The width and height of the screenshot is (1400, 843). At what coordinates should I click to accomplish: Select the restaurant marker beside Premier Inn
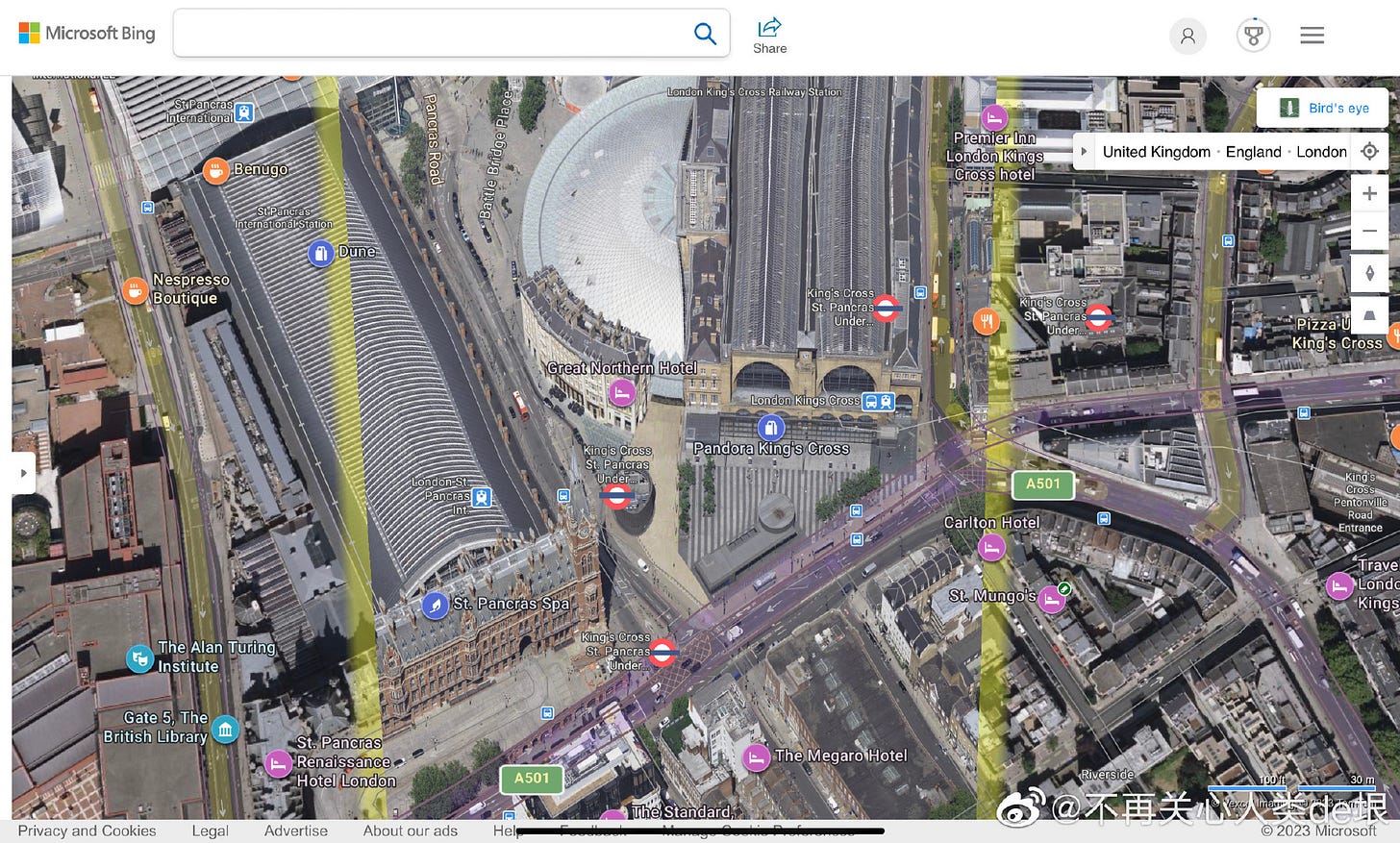[x=986, y=321]
